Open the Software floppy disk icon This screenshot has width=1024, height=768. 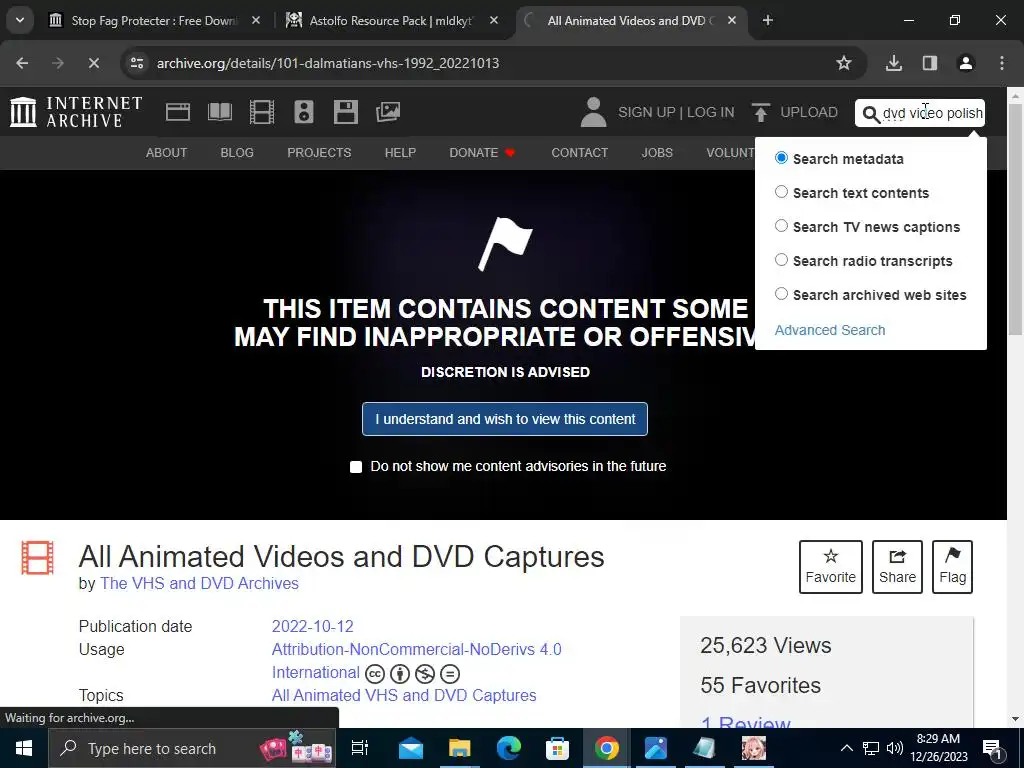[x=345, y=112]
